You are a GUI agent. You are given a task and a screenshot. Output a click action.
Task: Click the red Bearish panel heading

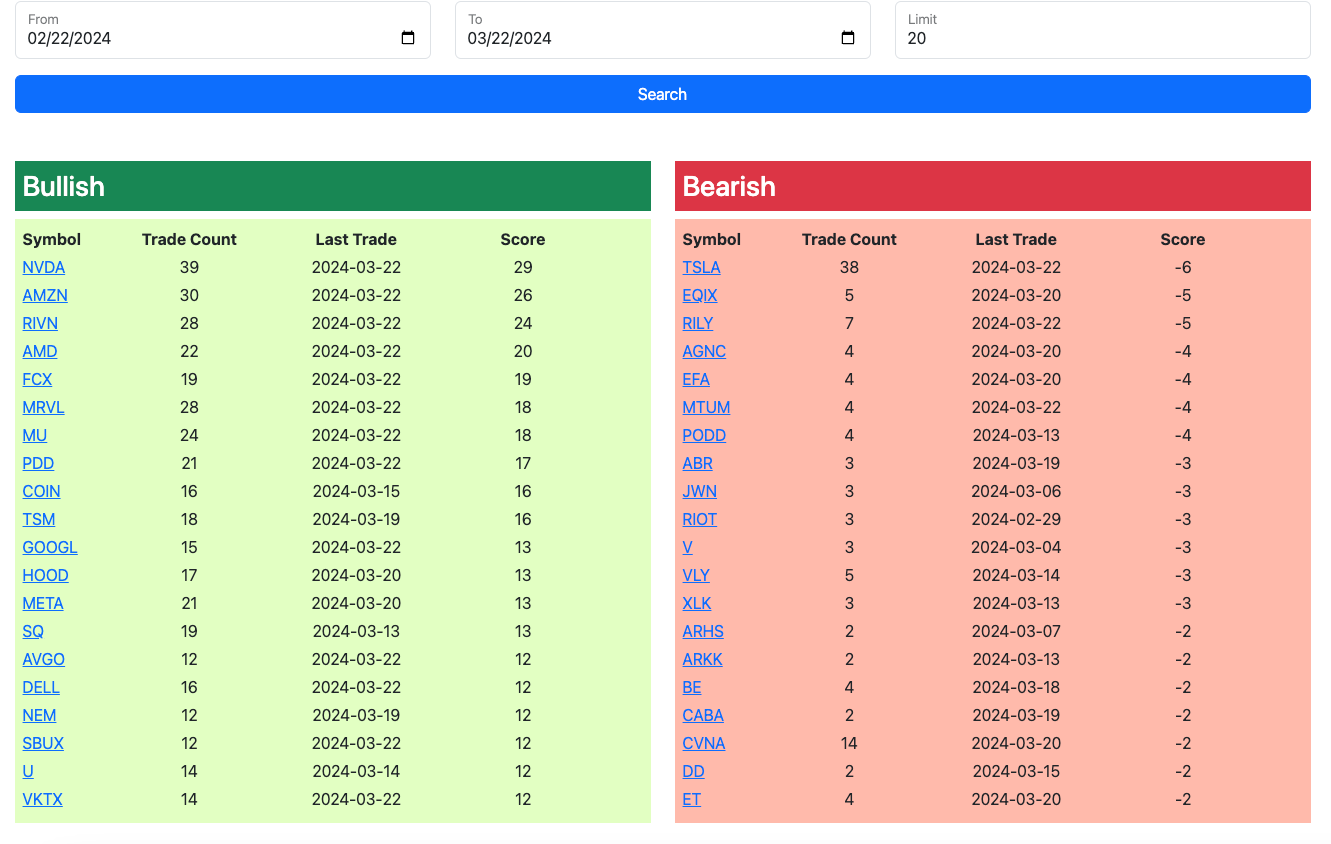993,186
